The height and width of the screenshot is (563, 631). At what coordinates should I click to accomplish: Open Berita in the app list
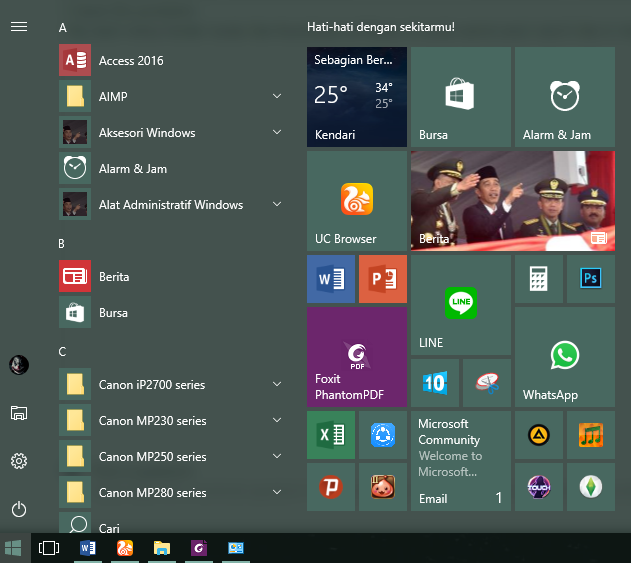[x=171, y=276]
